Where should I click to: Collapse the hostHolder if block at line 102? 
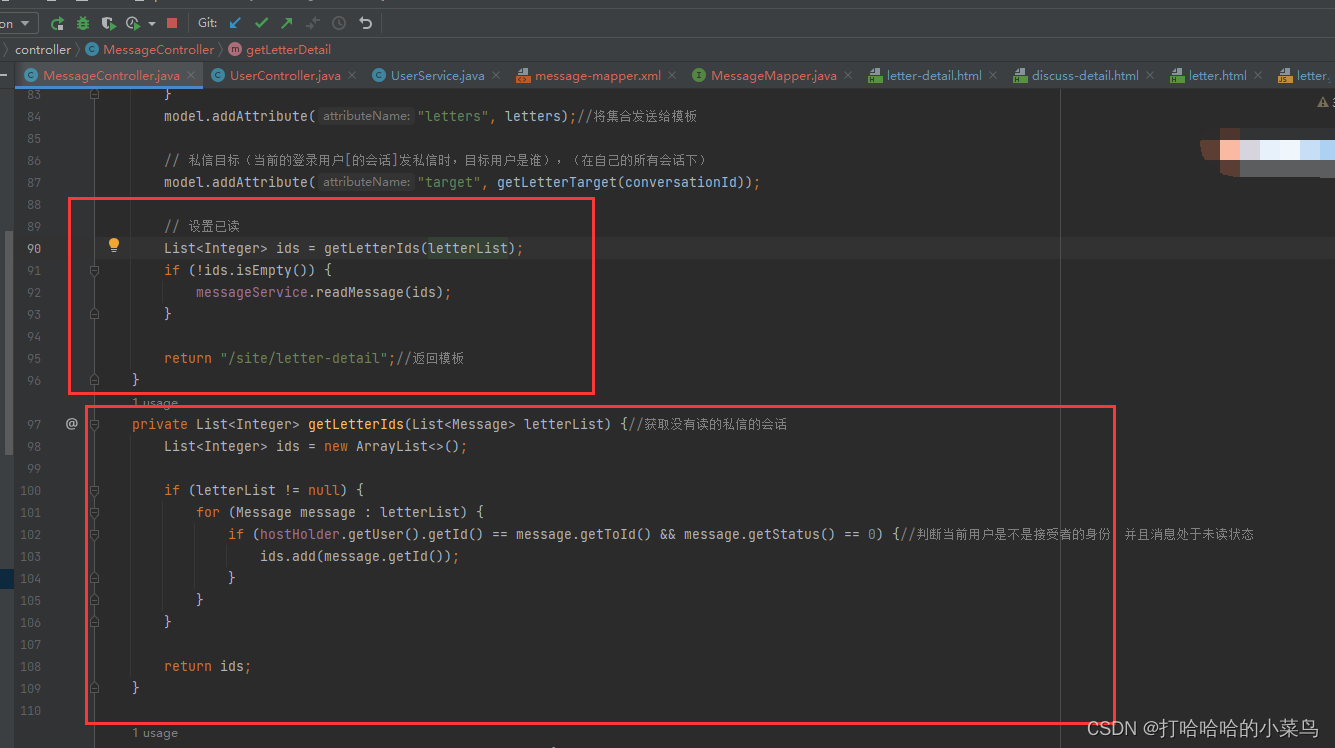tap(95, 534)
